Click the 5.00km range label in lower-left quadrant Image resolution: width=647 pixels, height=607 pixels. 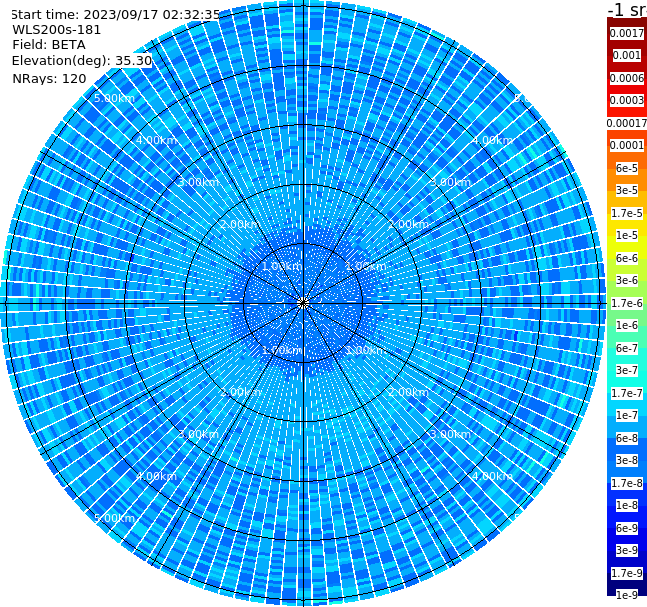pyautogui.click(x=114, y=518)
